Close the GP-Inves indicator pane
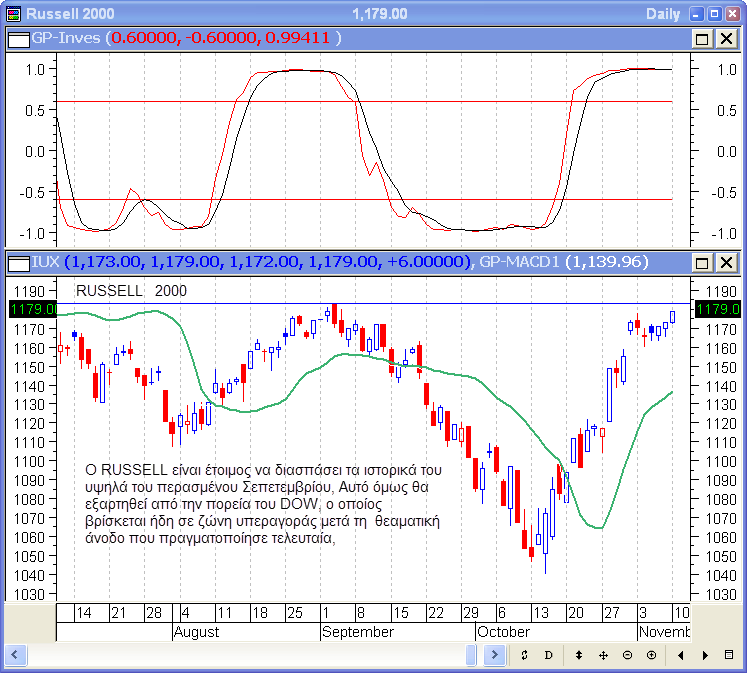This screenshot has height=673, width=747. 725,38
